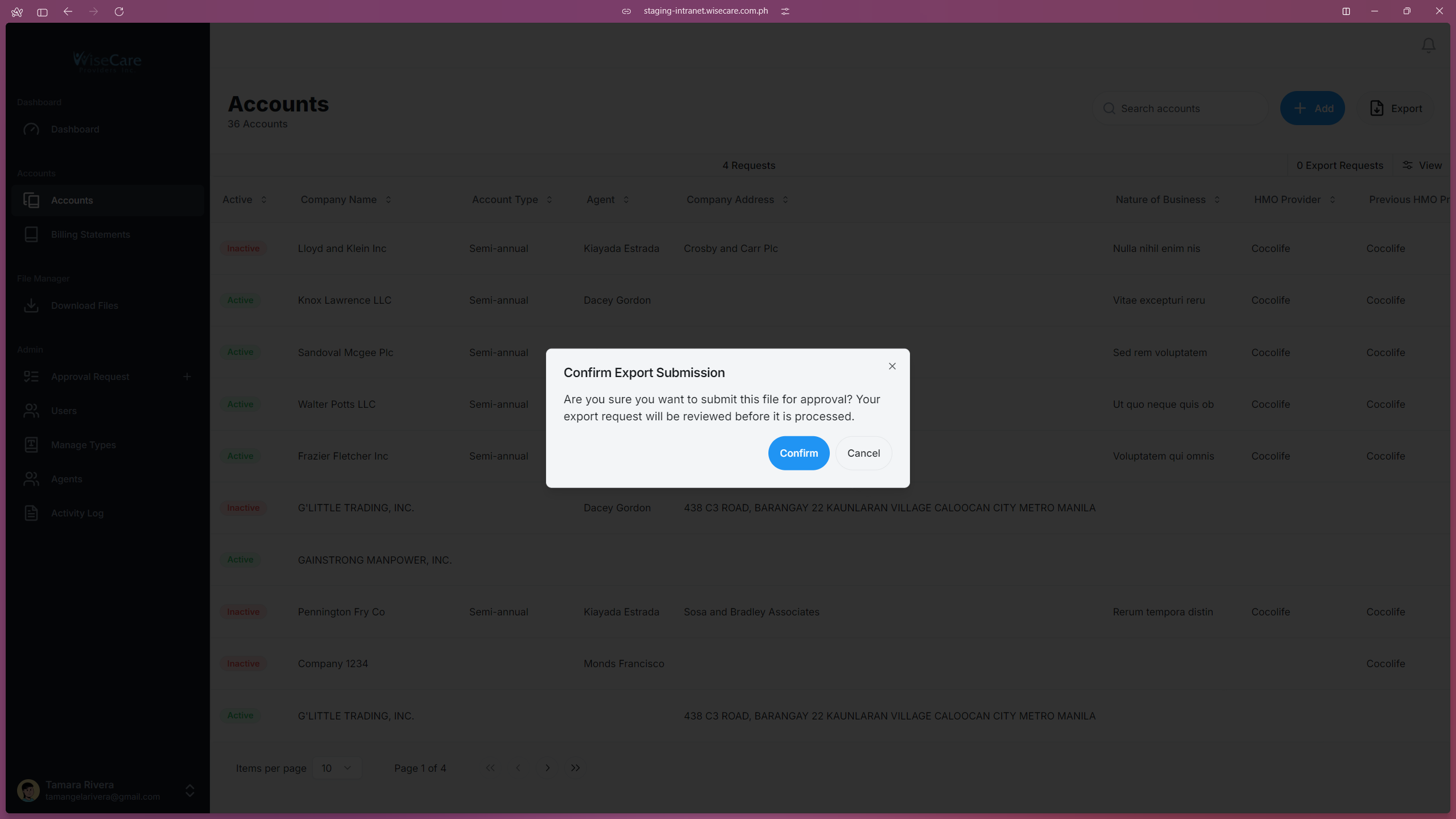Click the Export download icon
The height and width of the screenshot is (819, 1456).
point(1377,108)
